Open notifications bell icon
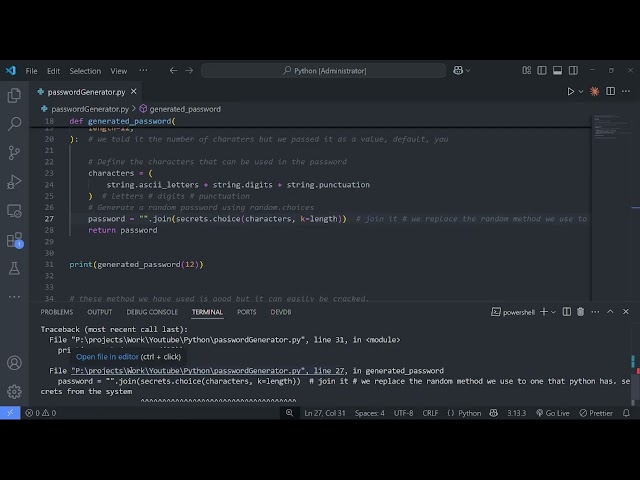This screenshot has width=640, height=480. point(626,413)
